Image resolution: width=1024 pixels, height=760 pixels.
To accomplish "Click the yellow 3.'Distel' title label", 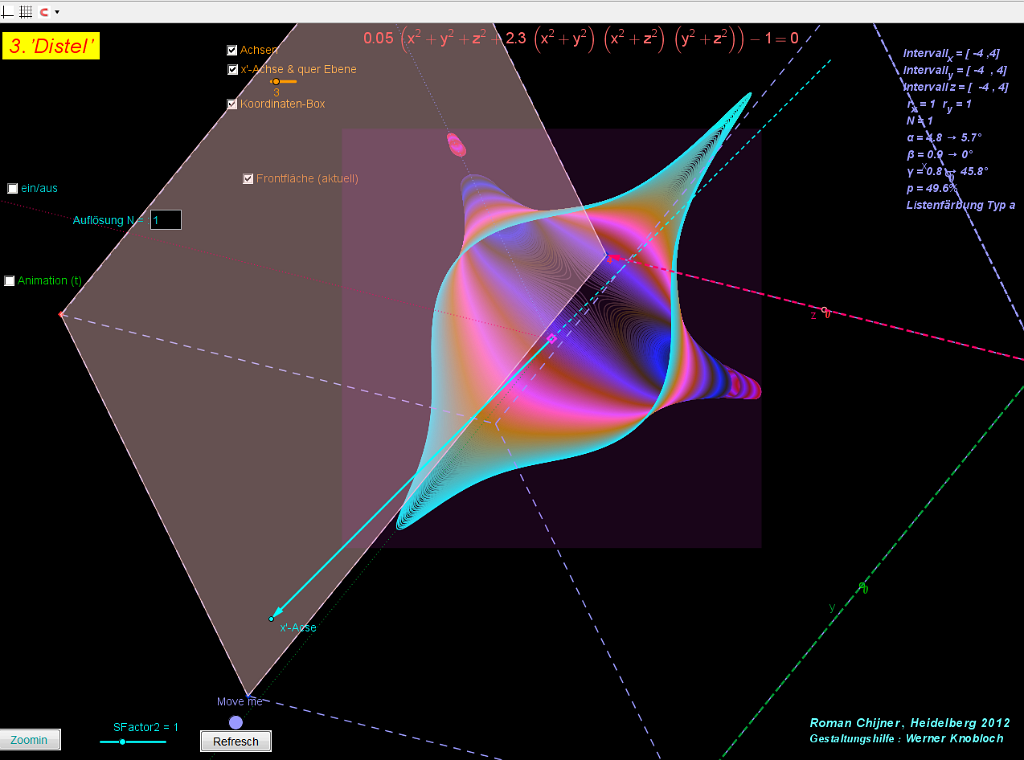I will point(52,46).
